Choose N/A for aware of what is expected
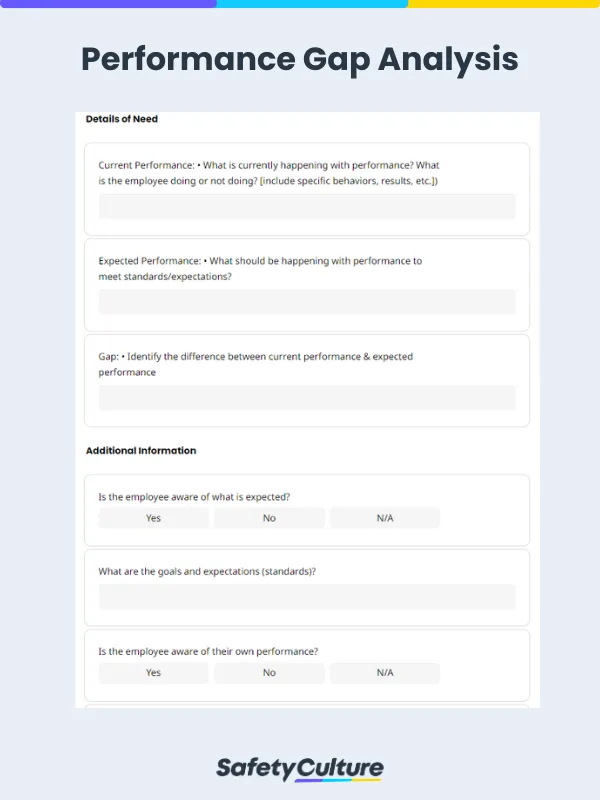600x800 pixels. [385, 518]
